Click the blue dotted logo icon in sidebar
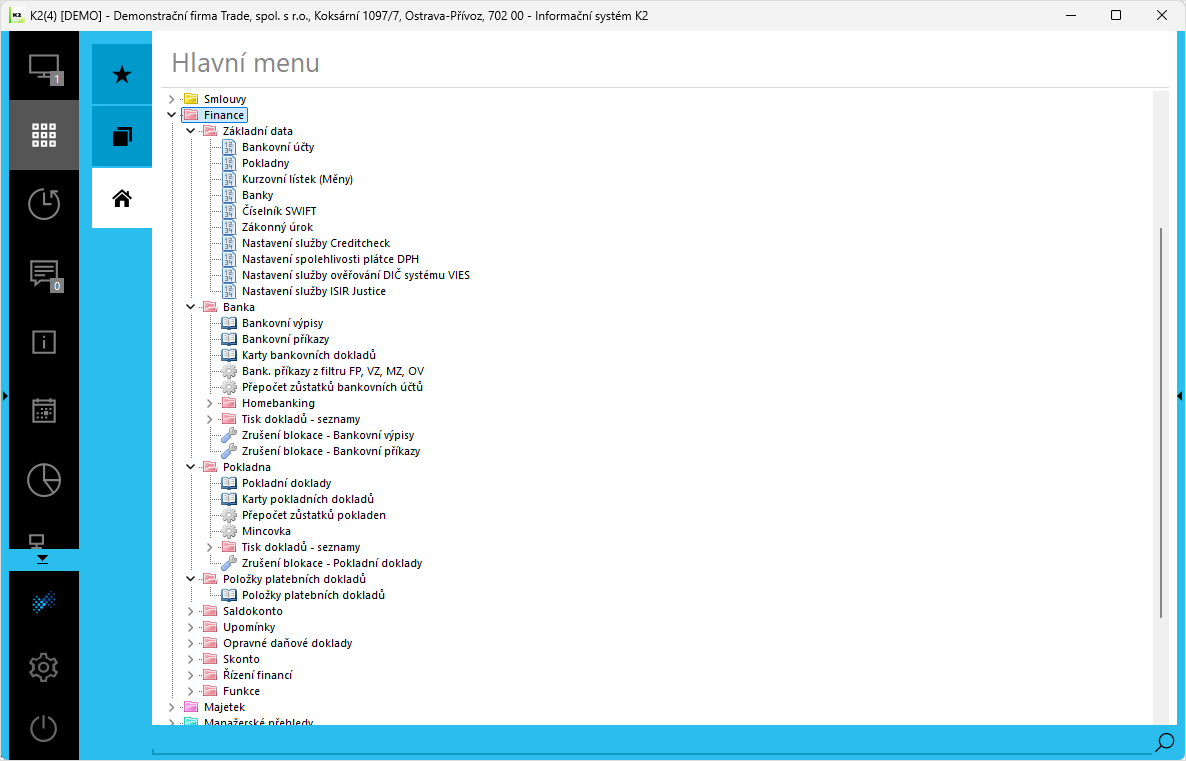 [x=44, y=602]
